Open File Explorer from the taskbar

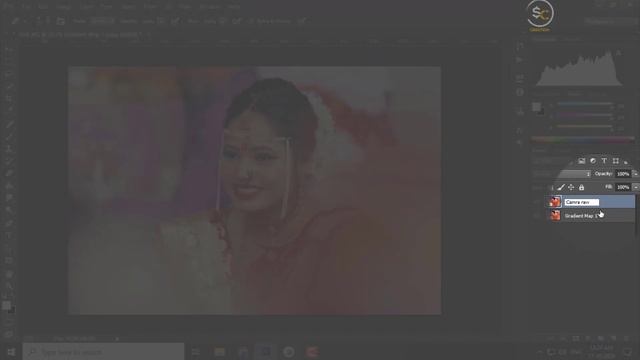[x=220, y=352]
